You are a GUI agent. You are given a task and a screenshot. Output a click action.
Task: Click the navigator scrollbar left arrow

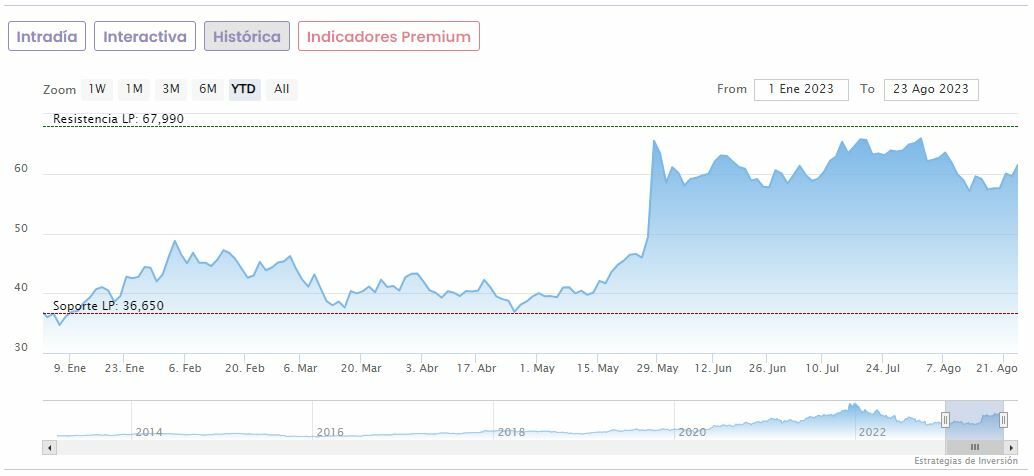[x=49, y=447]
